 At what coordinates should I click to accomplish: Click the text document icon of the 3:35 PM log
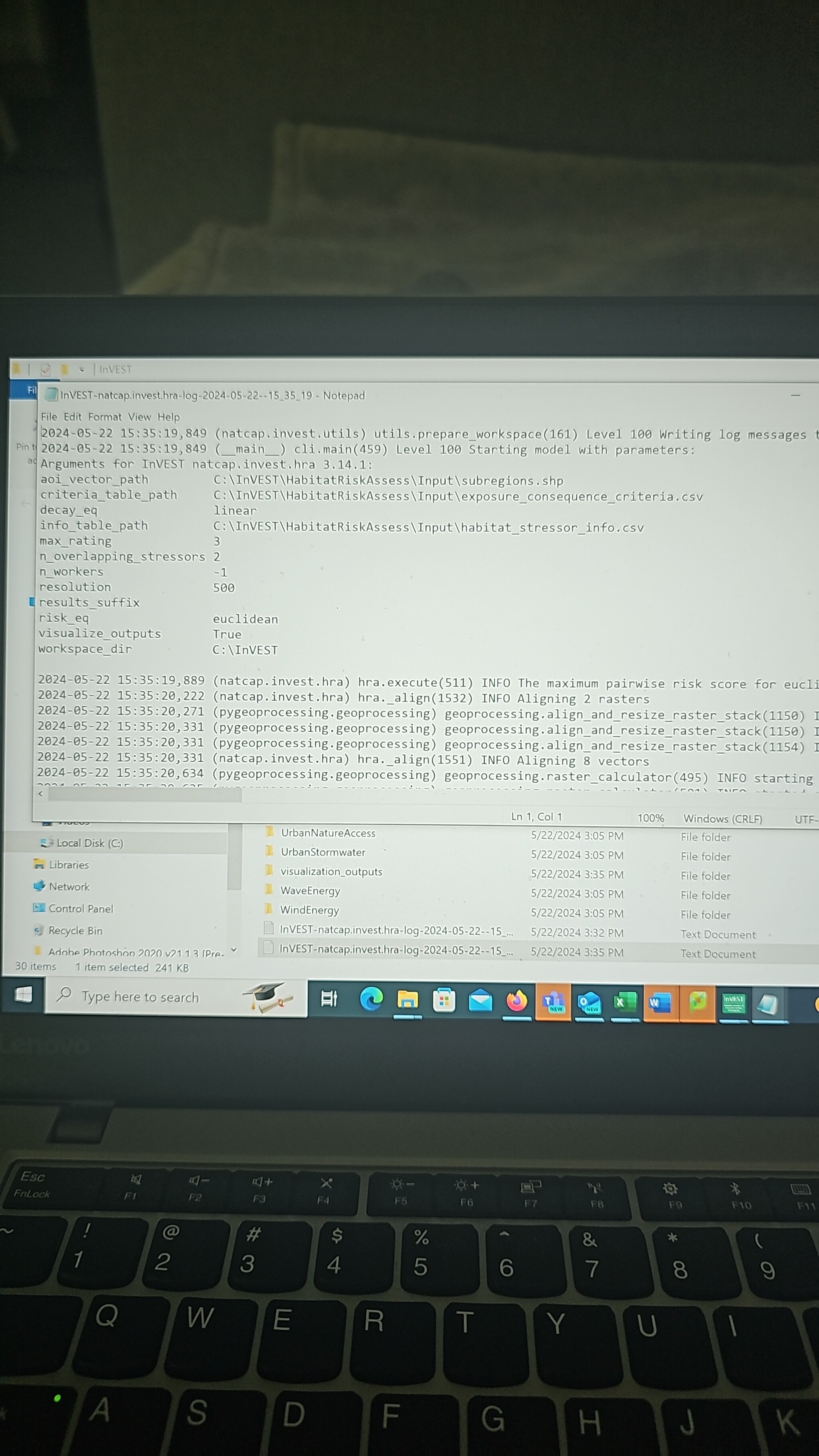[x=269, y=948]
